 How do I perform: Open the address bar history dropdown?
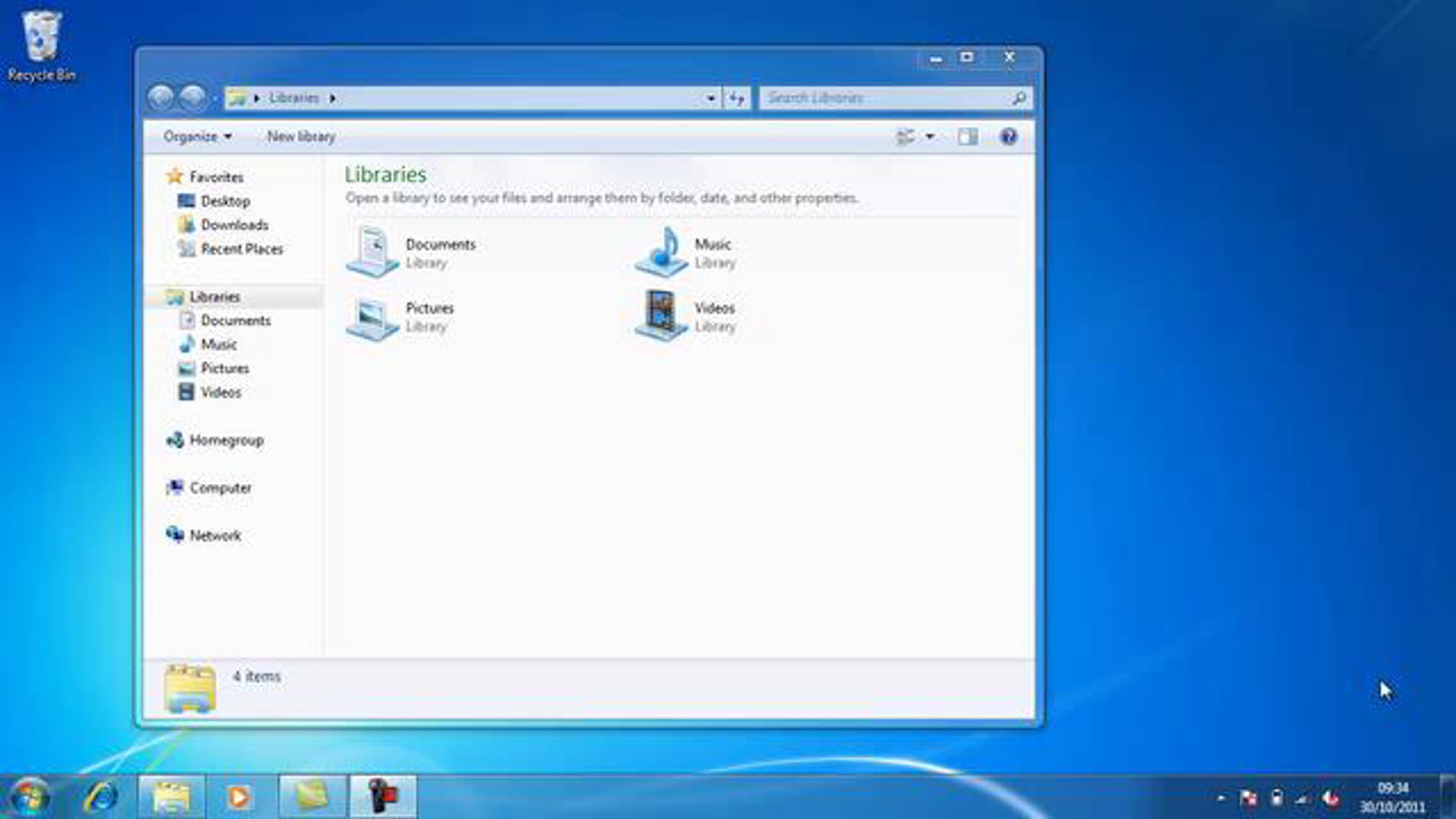click(x=710, y=98)
